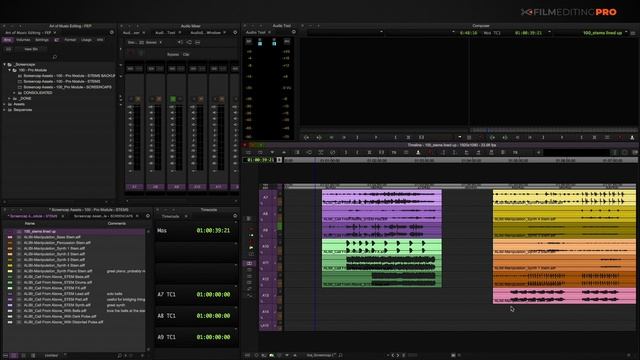Collapse the _Screencaps folder
This screenshot has height=360, width=640.
tap(4, 64)
